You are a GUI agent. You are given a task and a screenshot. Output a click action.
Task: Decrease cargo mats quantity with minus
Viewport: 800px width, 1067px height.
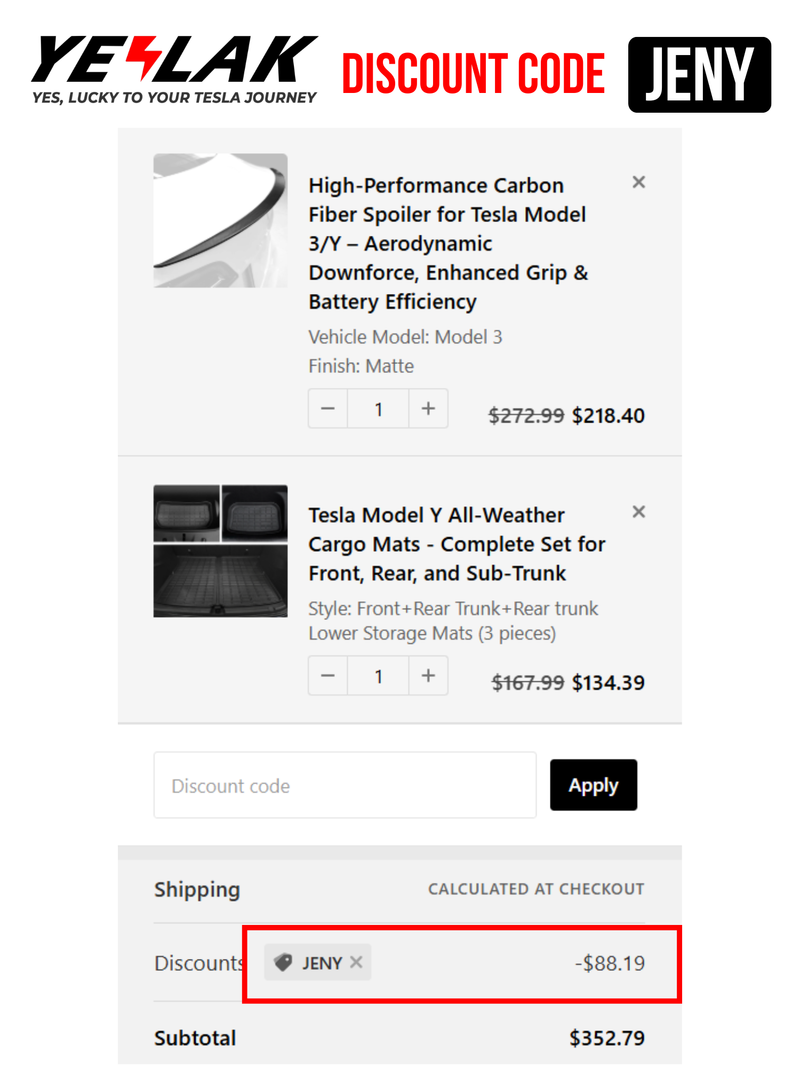(x=328, y=676)
